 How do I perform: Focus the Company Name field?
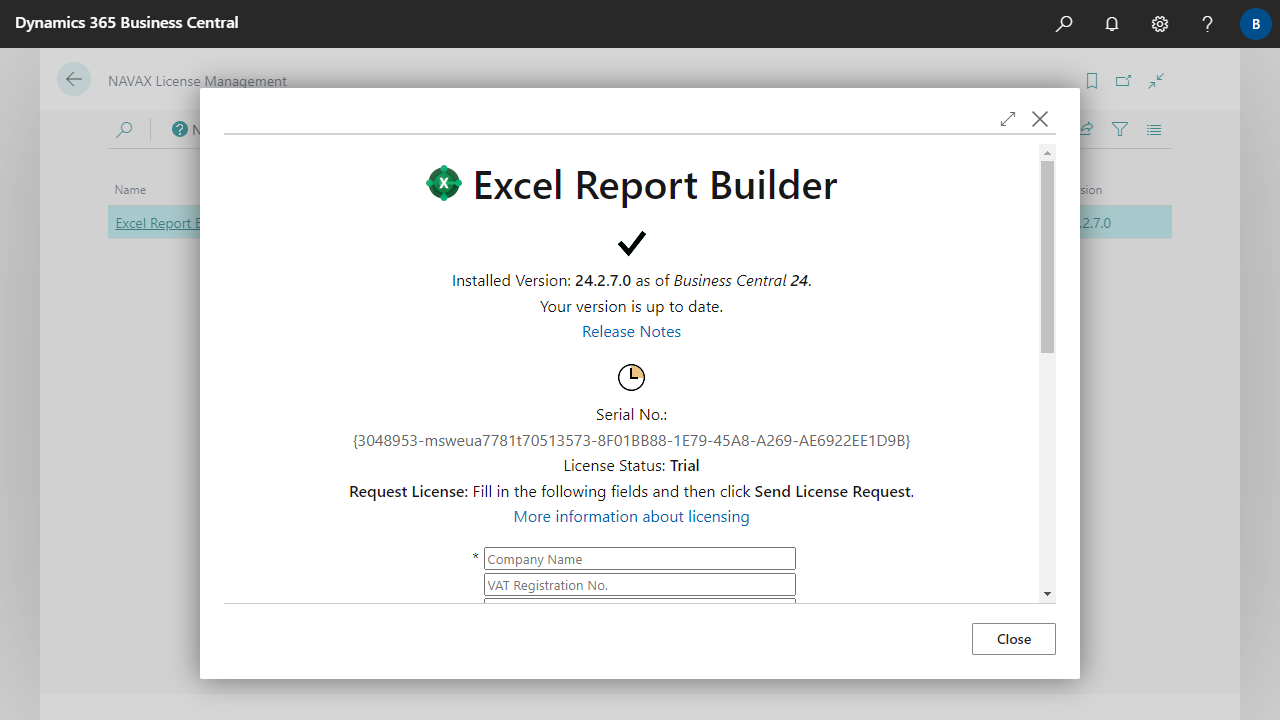coord(640,559)
